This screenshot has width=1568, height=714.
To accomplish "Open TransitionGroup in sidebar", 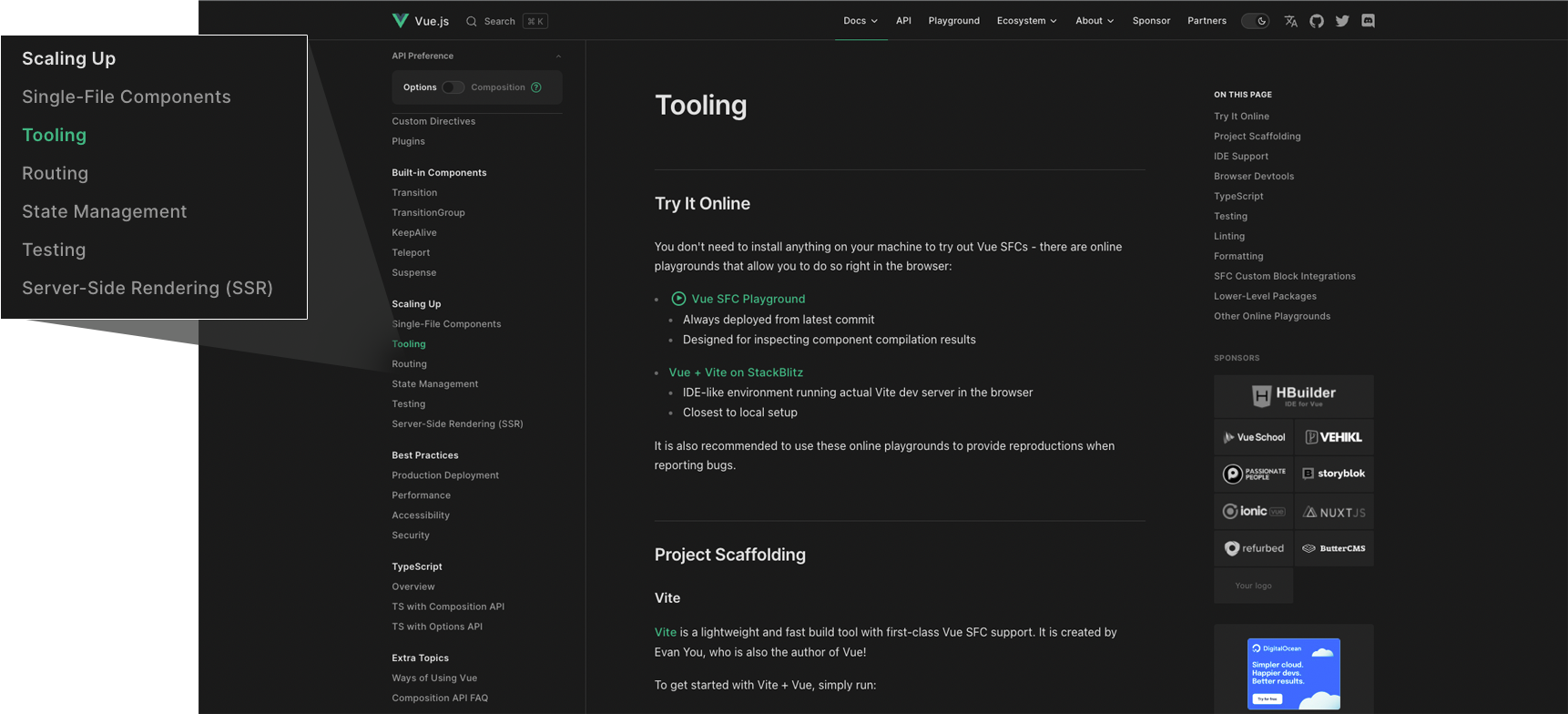I will (x=428, y=213).
